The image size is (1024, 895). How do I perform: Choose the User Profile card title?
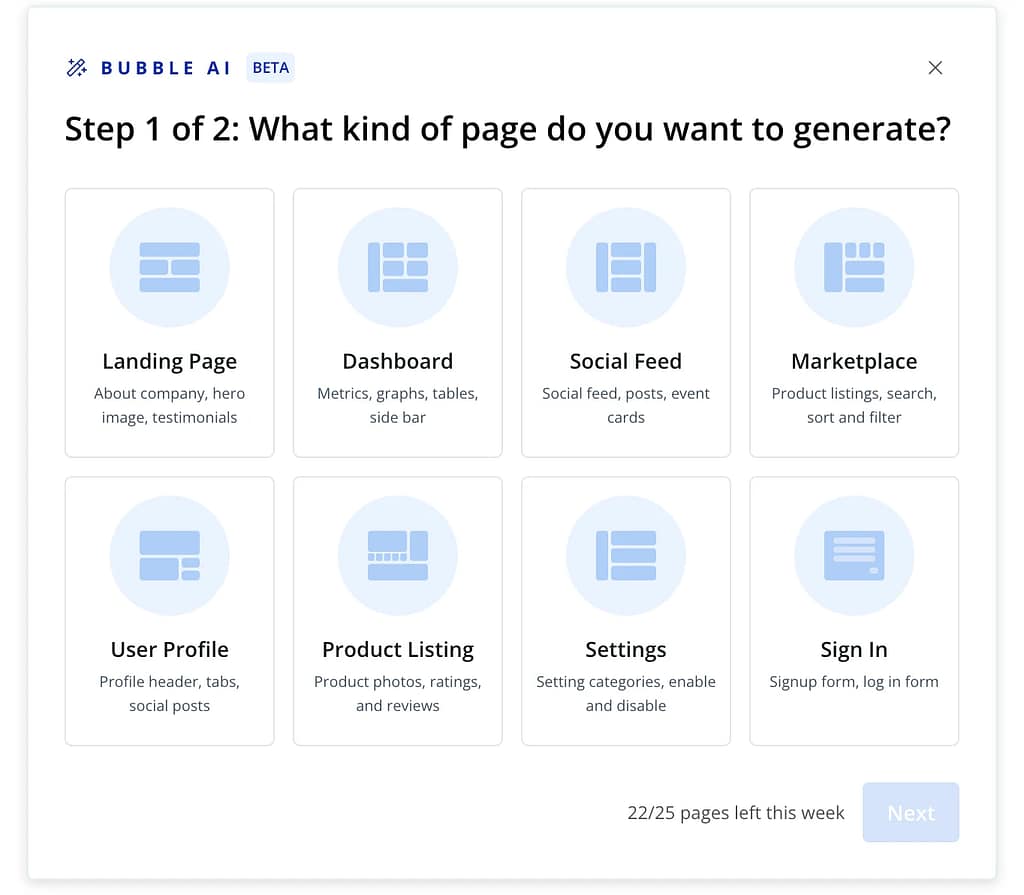169,649
